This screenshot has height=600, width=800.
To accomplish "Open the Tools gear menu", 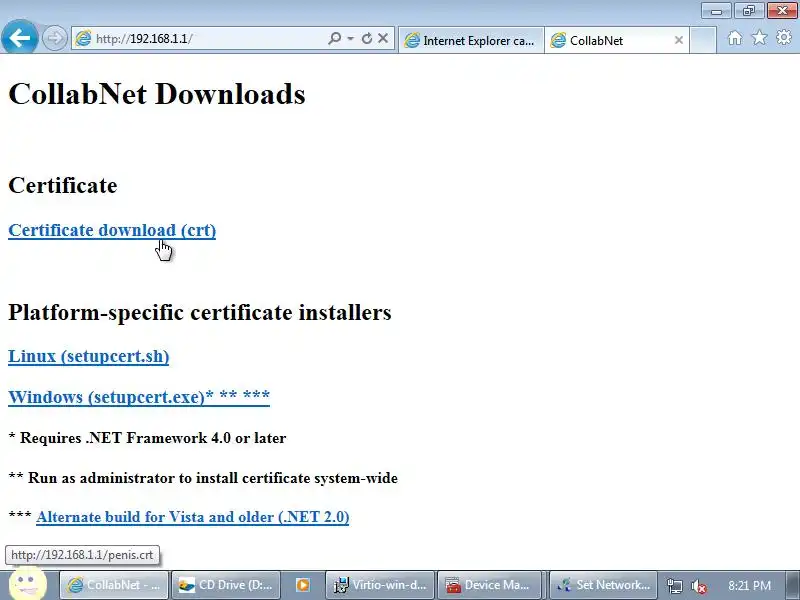I will [x=784, y=37].
